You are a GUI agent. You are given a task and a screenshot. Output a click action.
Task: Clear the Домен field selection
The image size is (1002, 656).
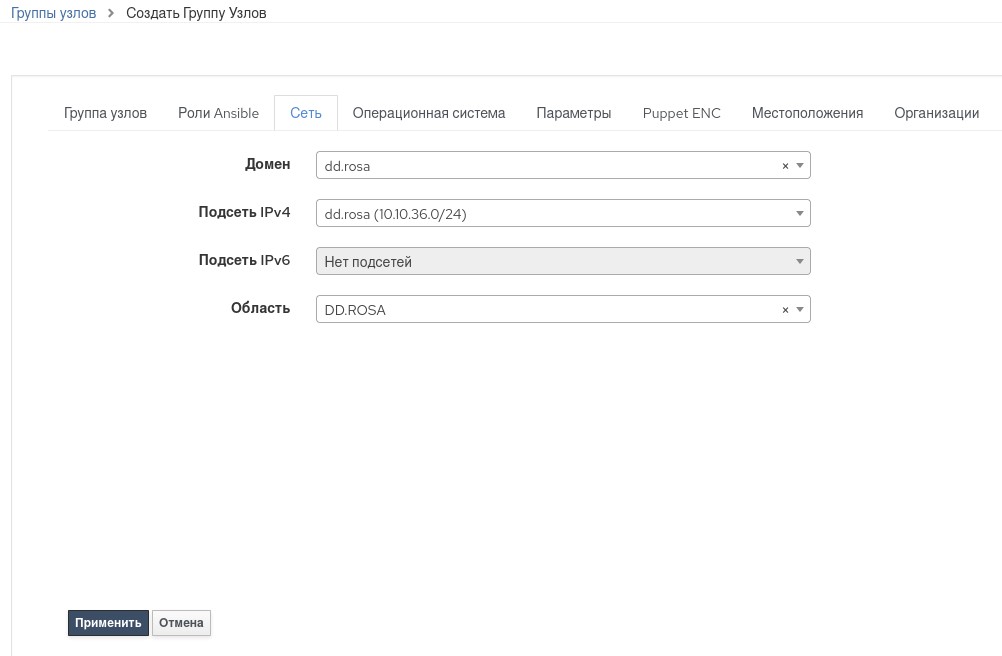pos(785,166)
